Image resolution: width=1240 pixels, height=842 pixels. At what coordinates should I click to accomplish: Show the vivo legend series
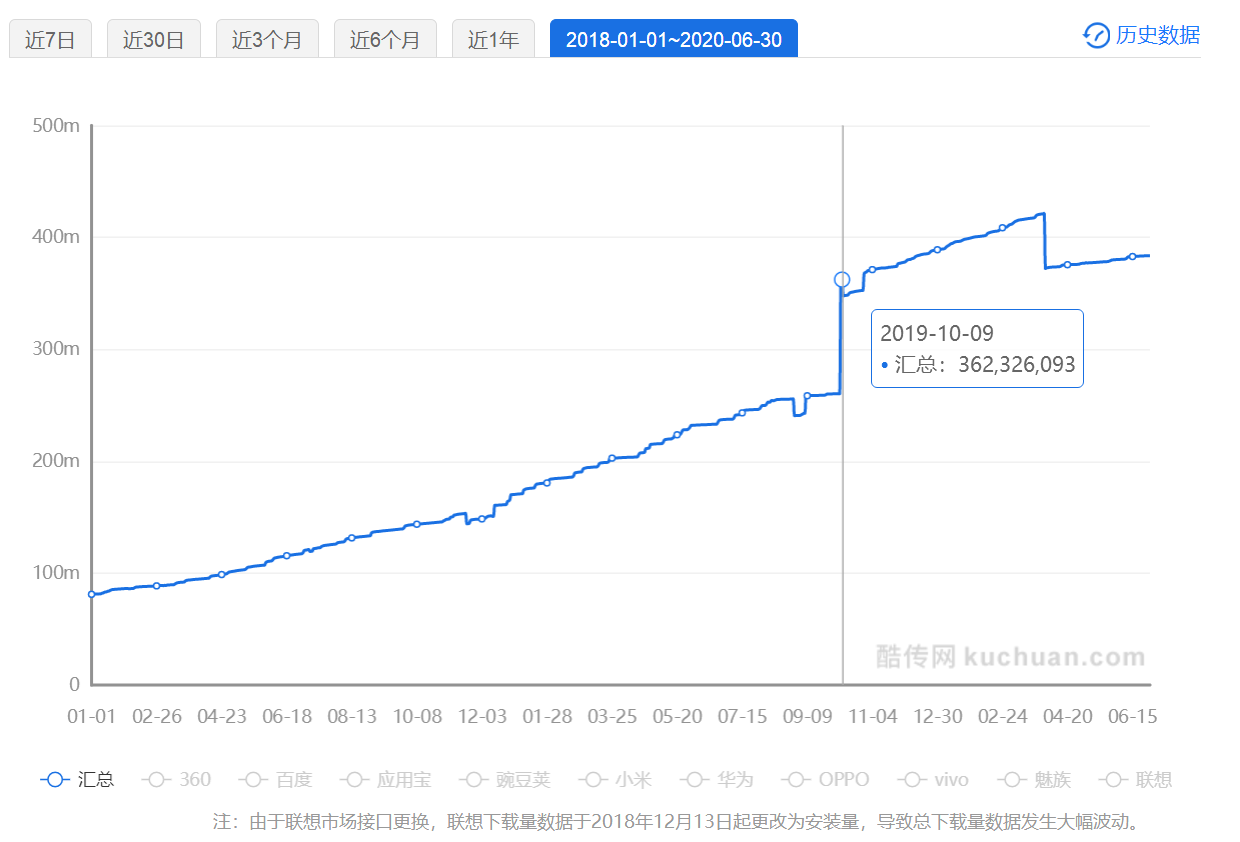[933, 779]
